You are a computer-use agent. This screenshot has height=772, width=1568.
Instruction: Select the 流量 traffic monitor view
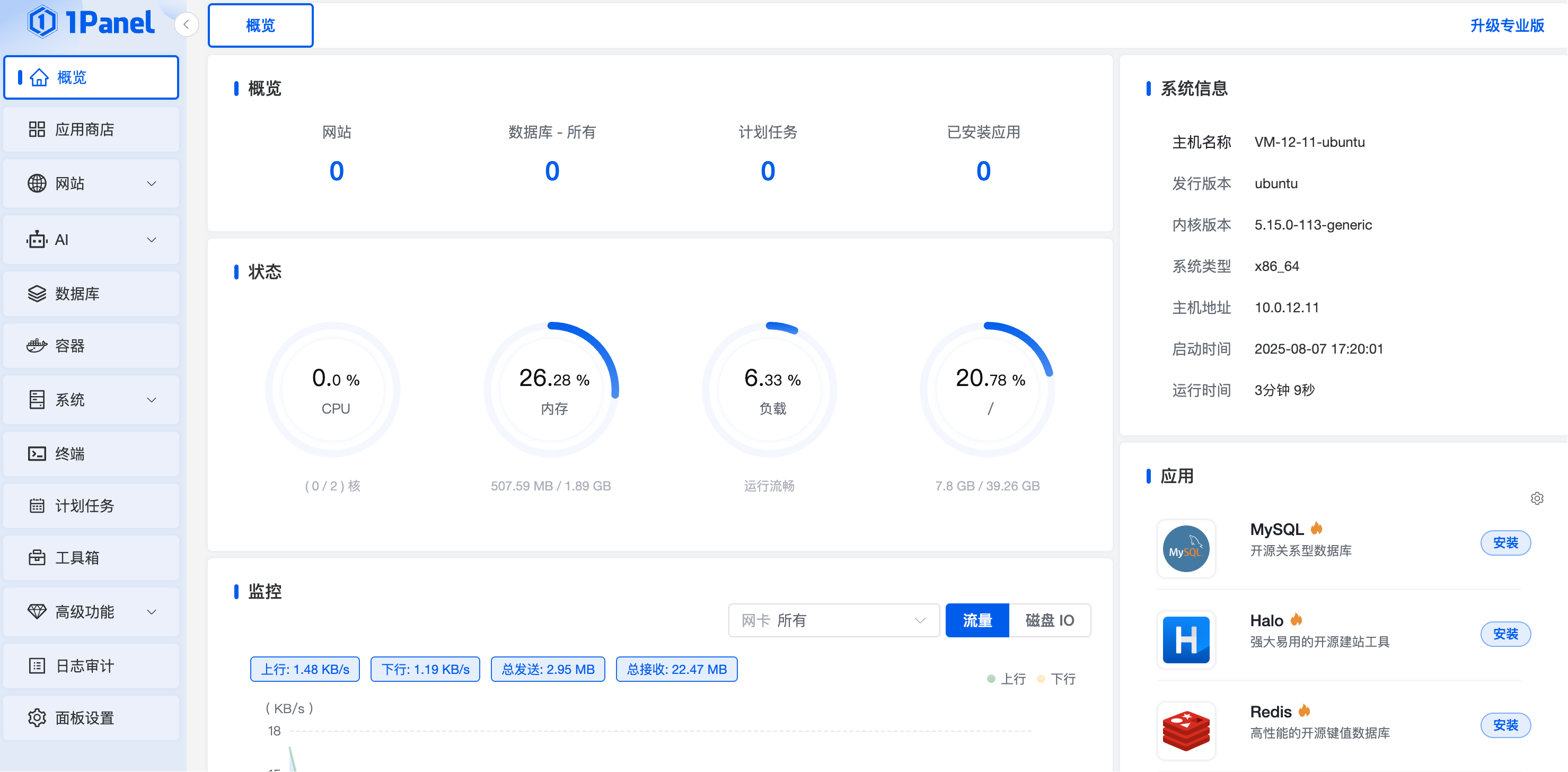click(x=977, y=620)
